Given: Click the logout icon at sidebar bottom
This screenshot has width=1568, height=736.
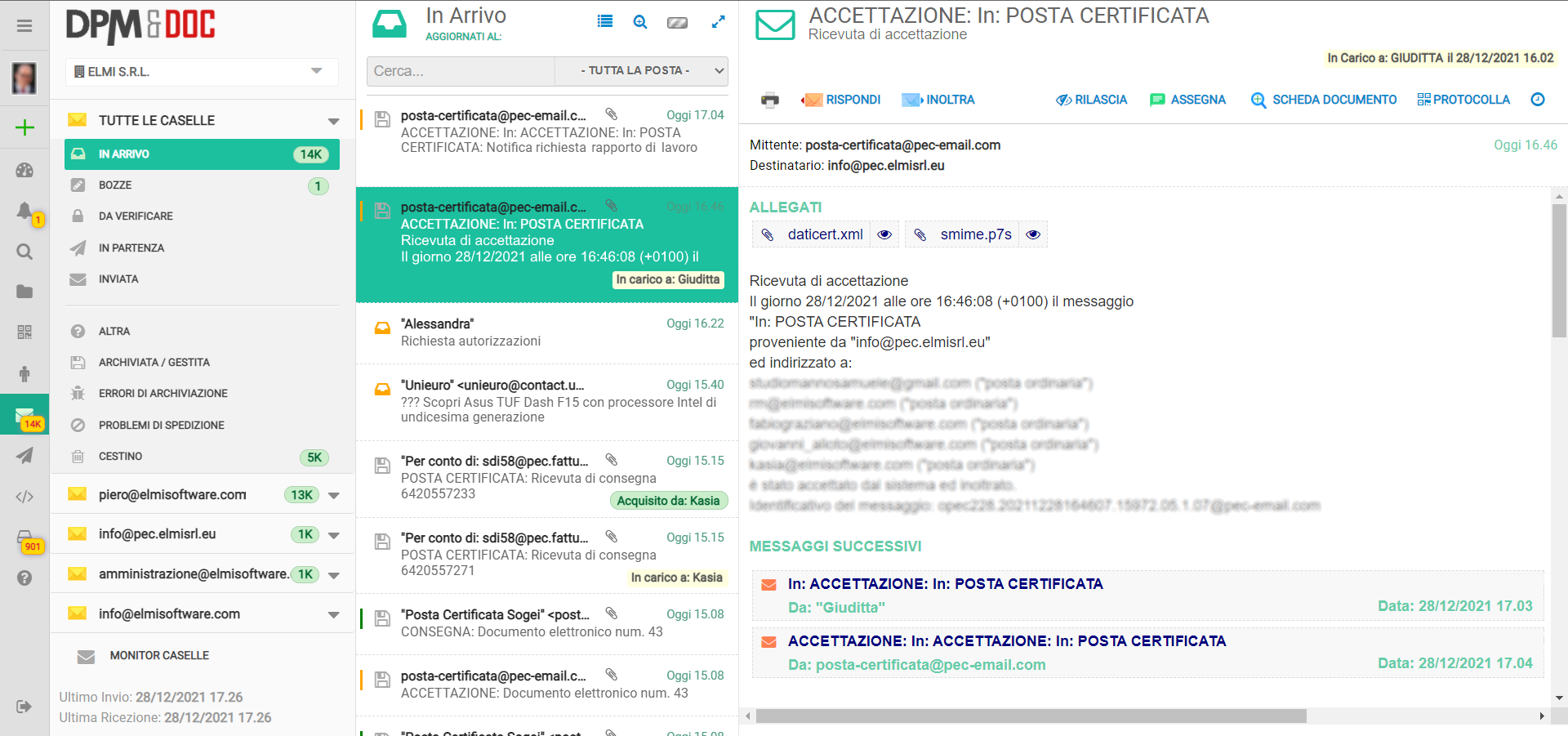Looking at the screenshot, I should click(x=24, y=707).
